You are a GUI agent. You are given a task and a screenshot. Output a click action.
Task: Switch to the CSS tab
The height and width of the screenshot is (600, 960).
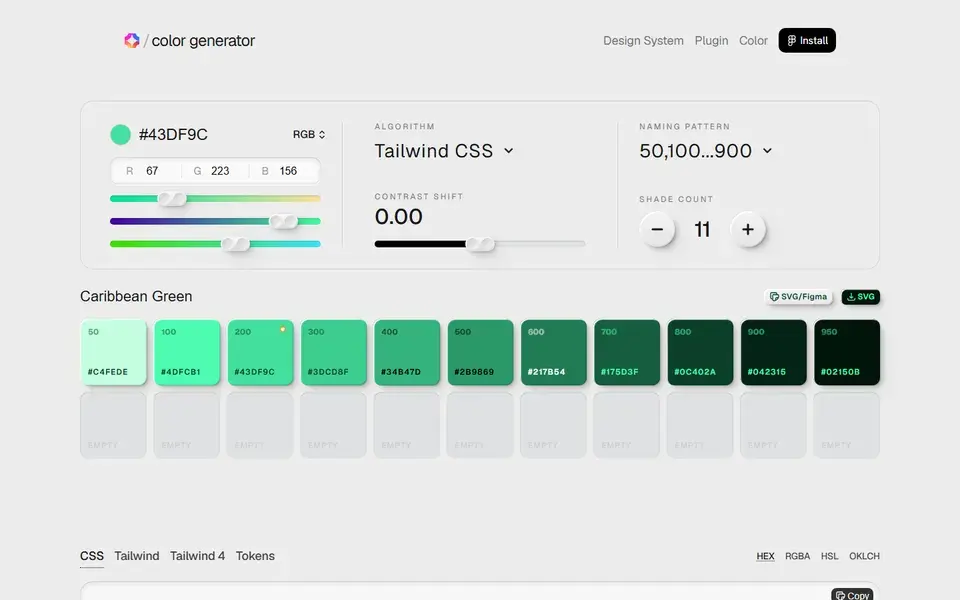92,556
